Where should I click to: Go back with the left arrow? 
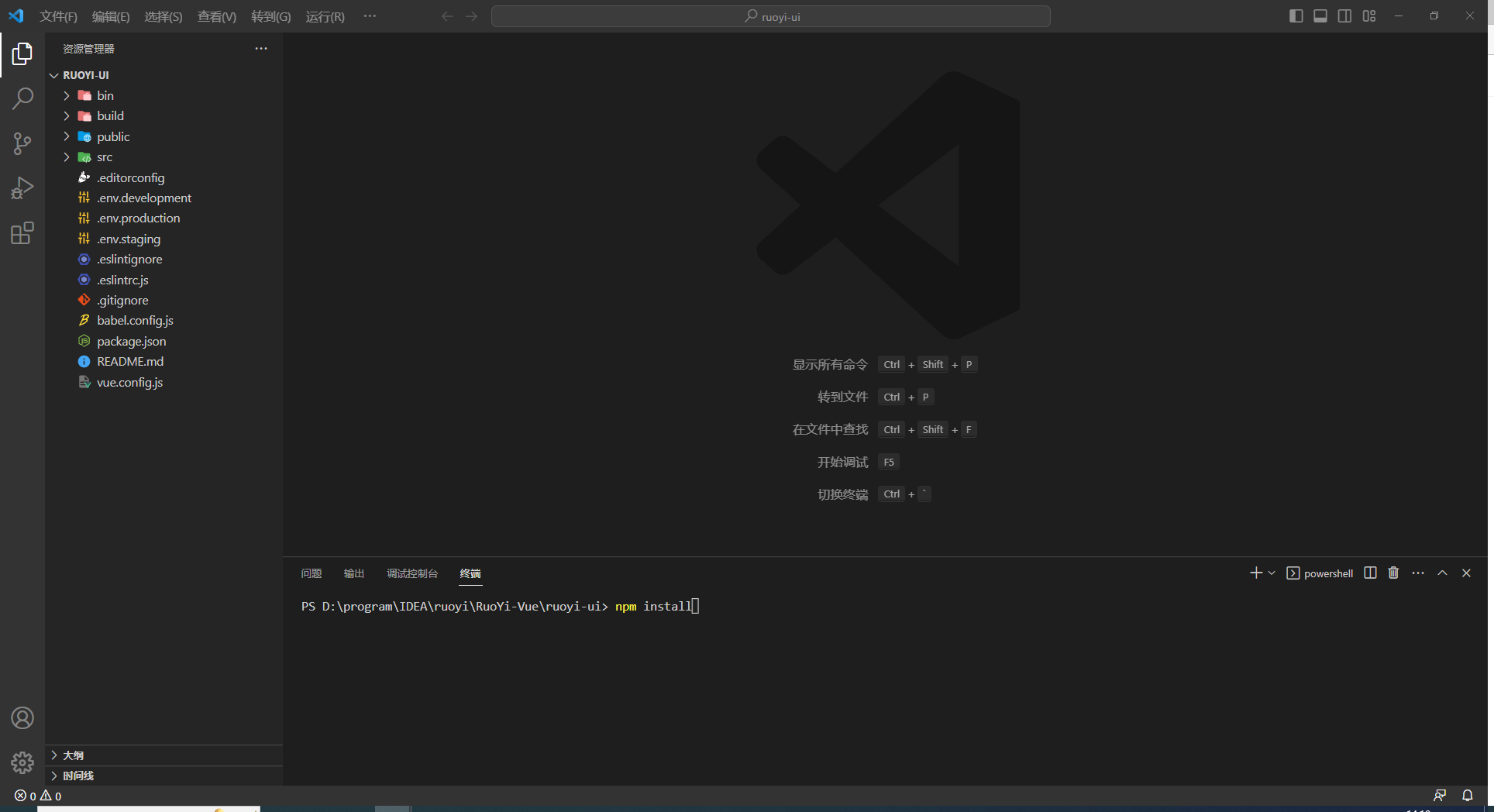click(x=447, y=16)
